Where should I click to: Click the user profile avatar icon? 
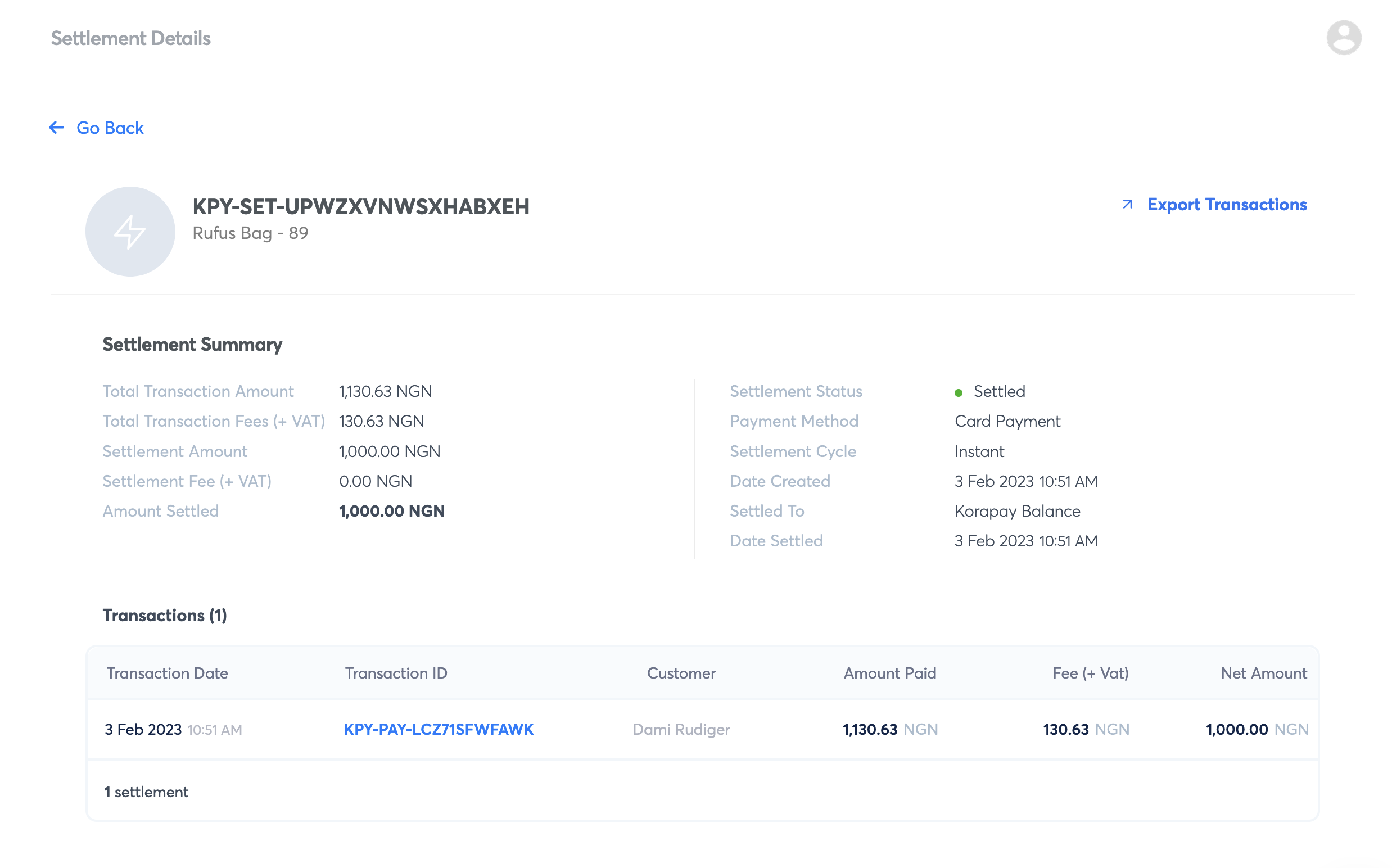pos(1343,38)
